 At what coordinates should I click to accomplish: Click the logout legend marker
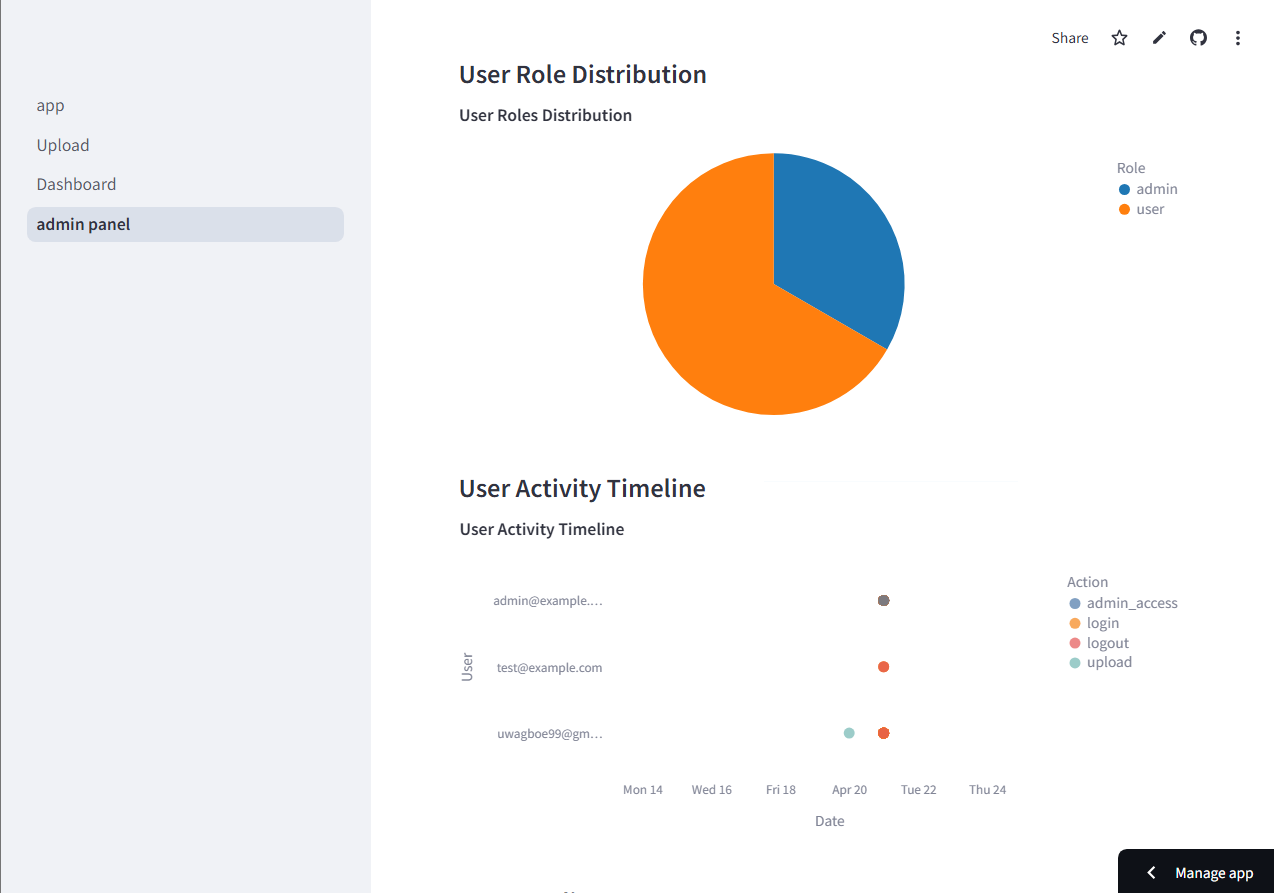(1074, 643)
